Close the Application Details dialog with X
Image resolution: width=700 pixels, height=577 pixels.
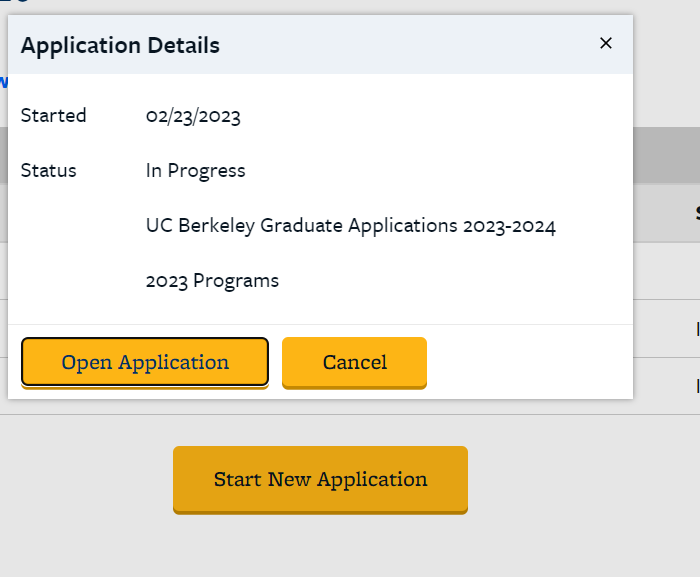pyautogui.click(x=605, y=43)
